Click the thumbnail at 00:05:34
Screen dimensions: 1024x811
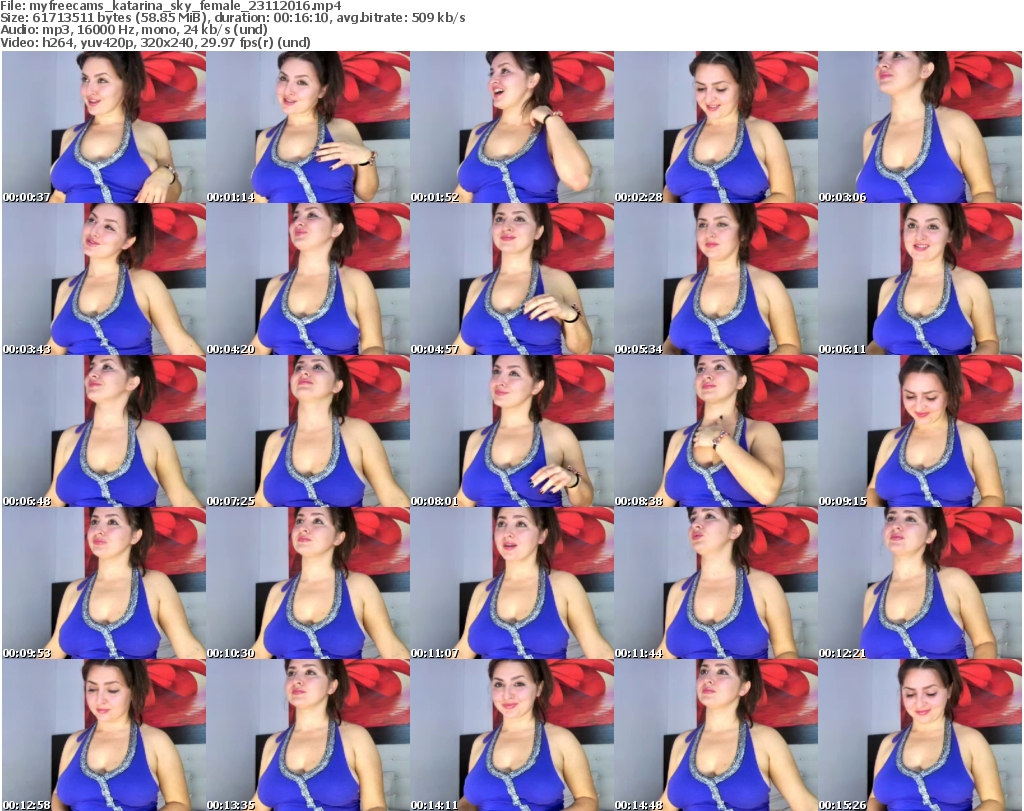click(716, 279)
